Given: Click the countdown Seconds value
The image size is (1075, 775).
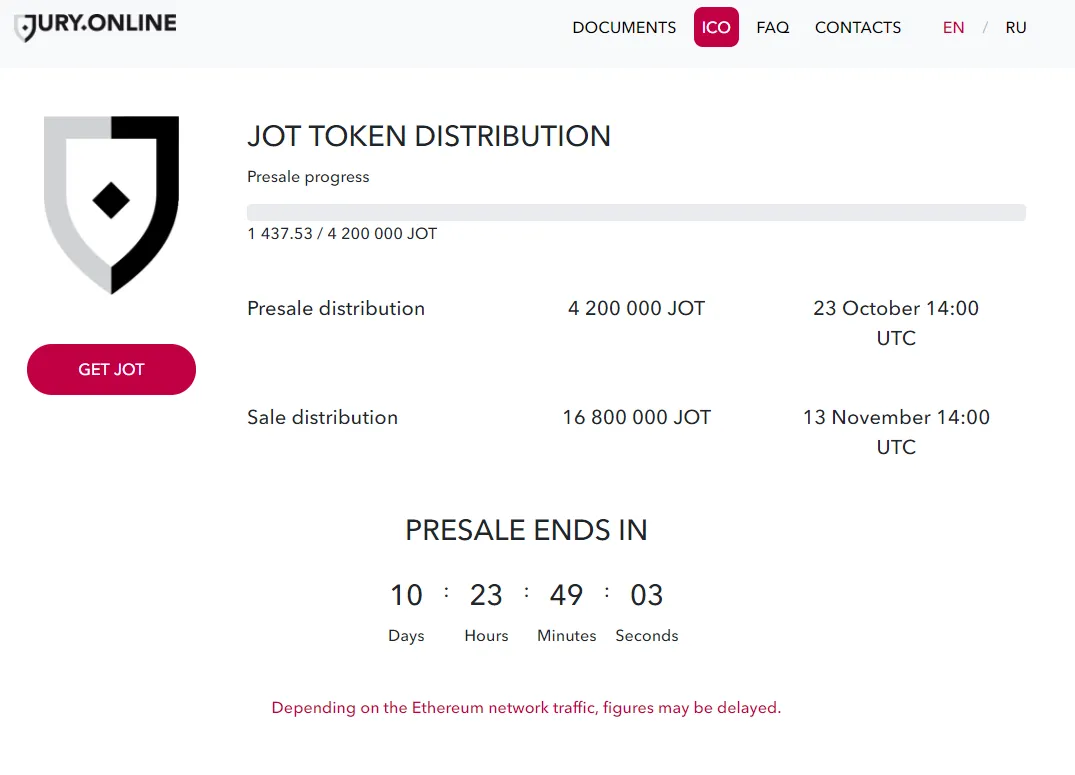Looking at the screenshot, I should coord(647,595).
